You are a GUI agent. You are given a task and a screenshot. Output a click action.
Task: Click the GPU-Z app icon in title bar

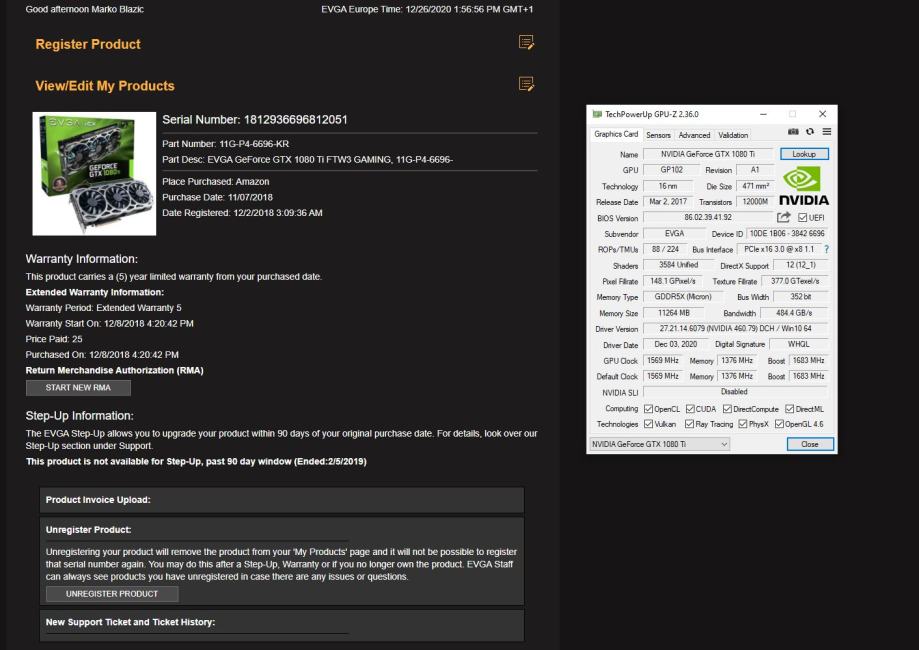597,114
